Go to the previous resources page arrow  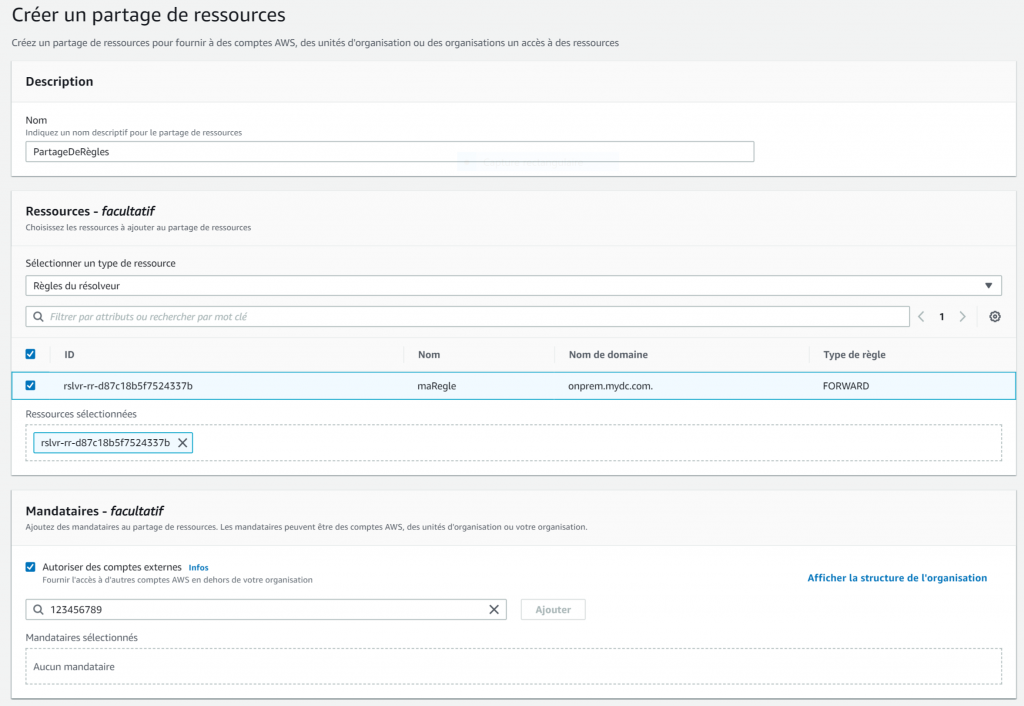coord(921,317)
